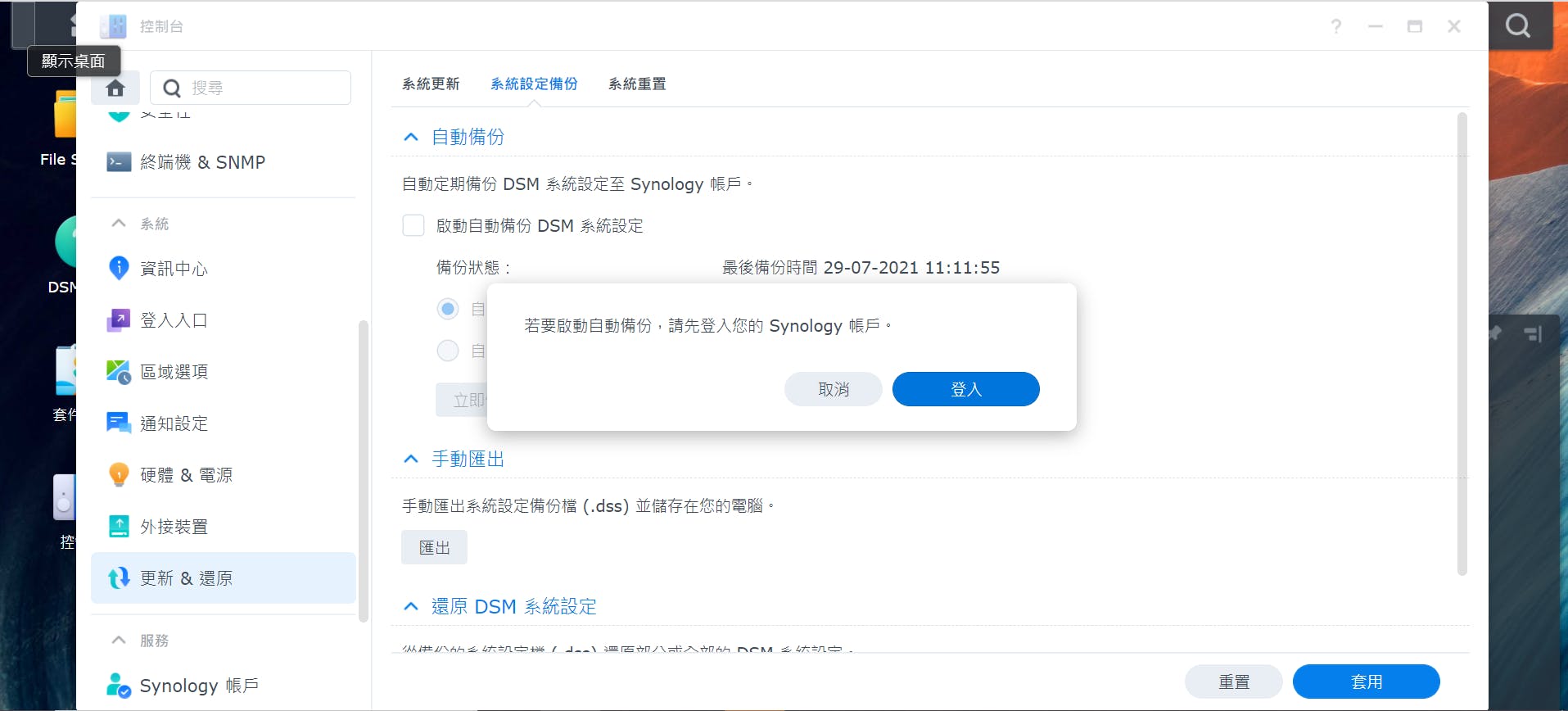Collapse the 還原 DSM 系統設定 section
1568x711 pixels.
pyautogui.click(x=411, y=606)
